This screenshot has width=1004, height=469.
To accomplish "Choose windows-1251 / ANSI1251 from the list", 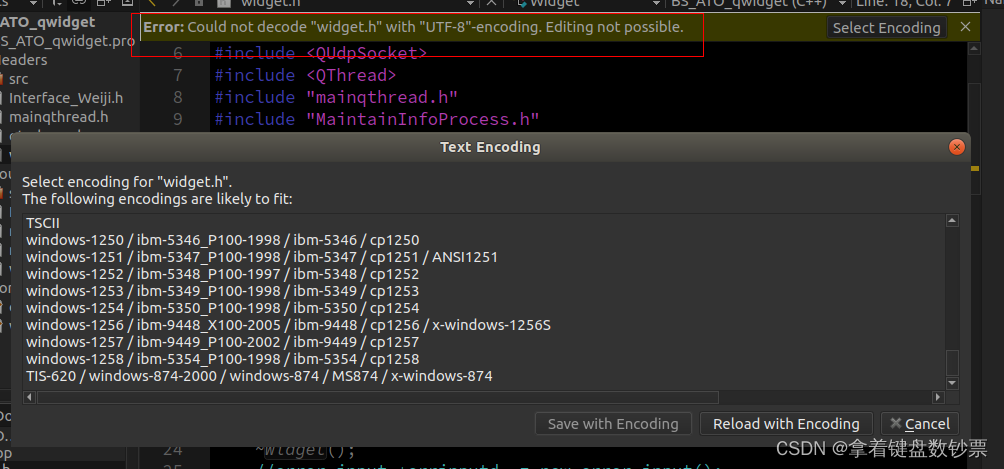I will pyautogui.click(x=484, y=257).
